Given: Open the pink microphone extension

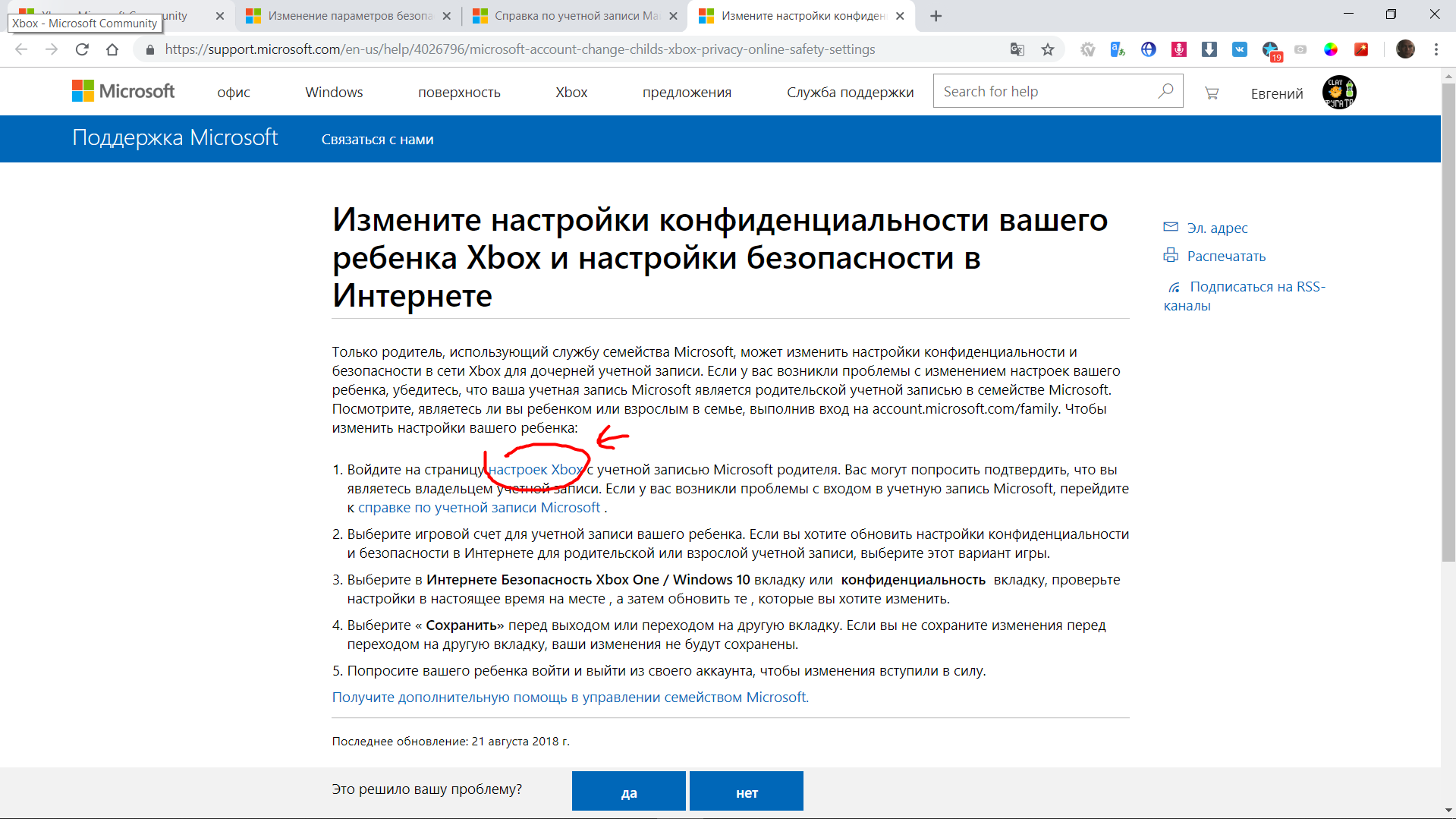Looking at the screenshot, I should pyautogui.click(x=1179, y=49).
